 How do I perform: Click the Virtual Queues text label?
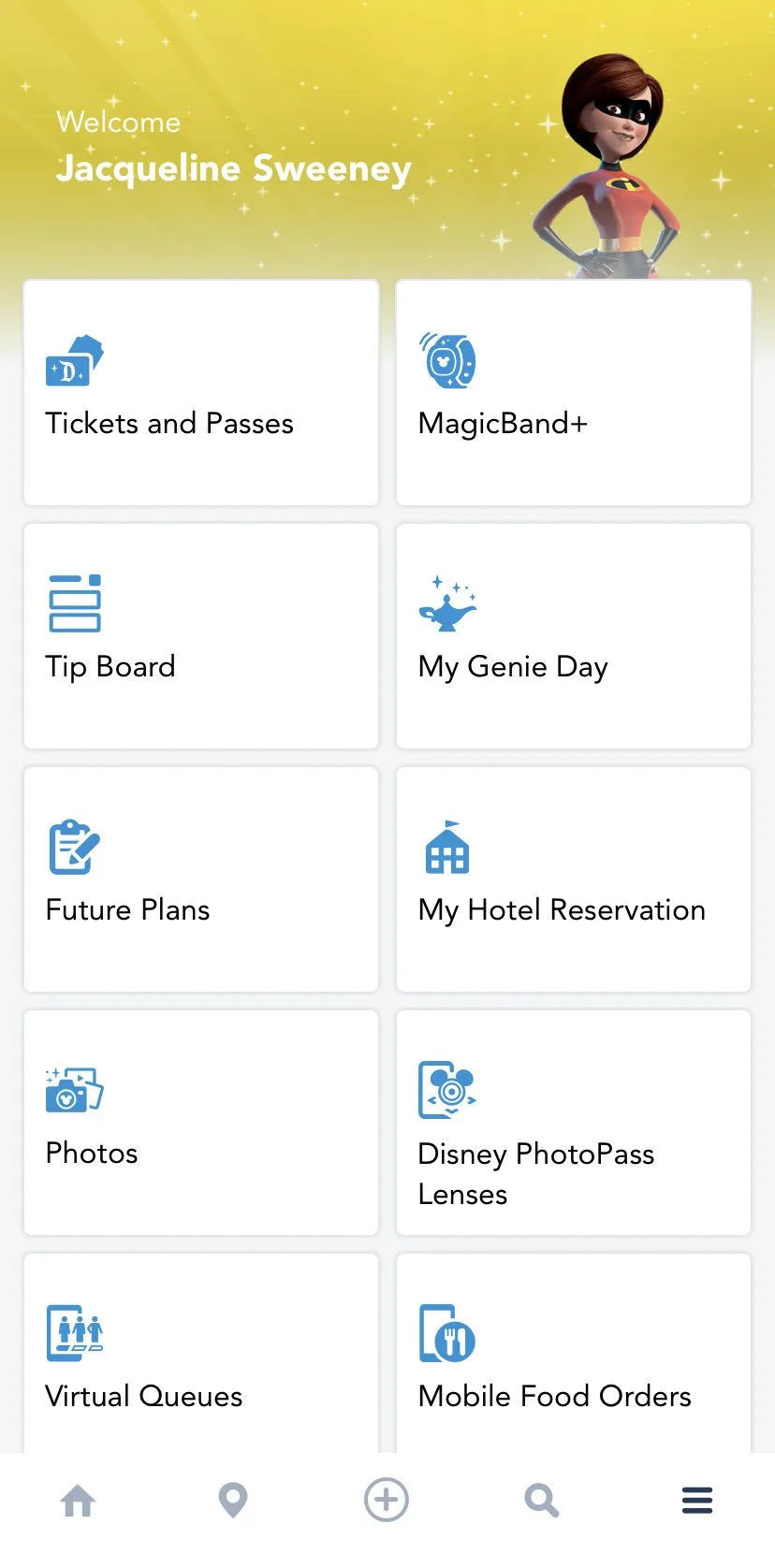pyautogui.click(x=144, y=1397)
